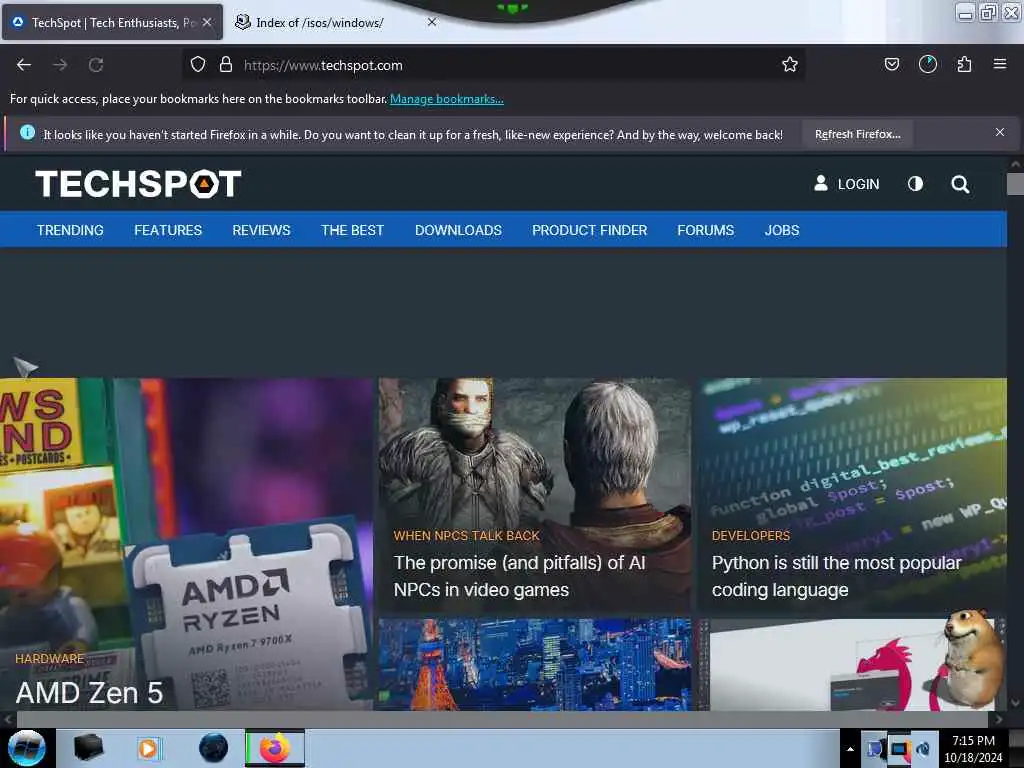This screenshot has height=768, width=1024.
Task: Open the tracking protection shield icon
Action: tap(198, 65)
